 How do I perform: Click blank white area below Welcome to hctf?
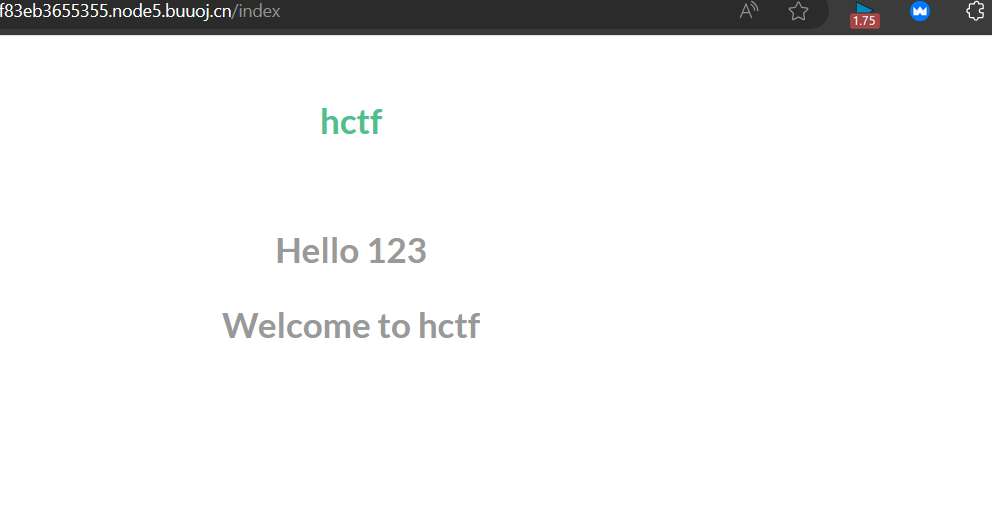tap(351, 436)
